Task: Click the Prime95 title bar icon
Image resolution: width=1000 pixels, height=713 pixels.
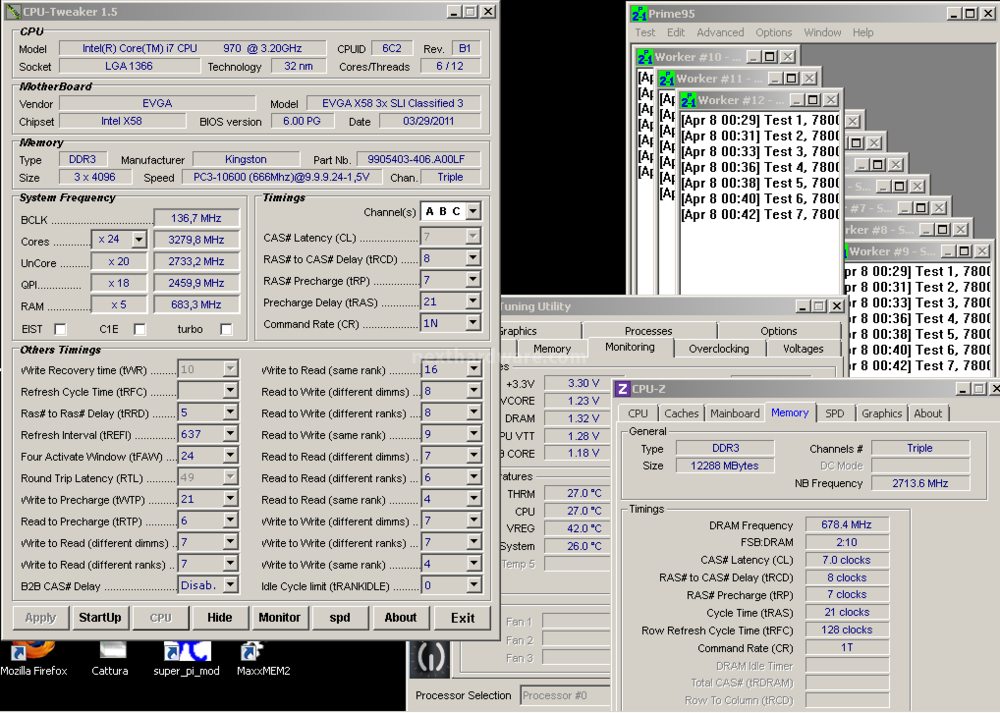Action: (639, 13)
